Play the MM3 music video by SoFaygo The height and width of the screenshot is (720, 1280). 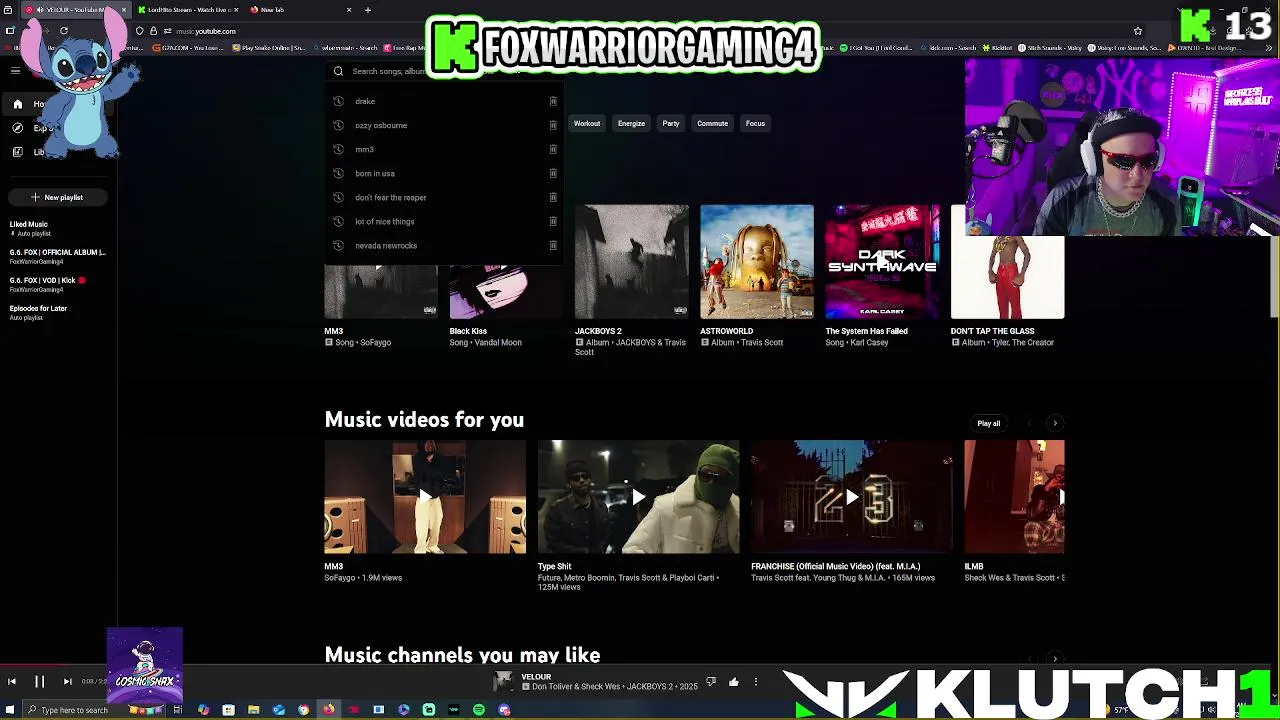(x=425, y=497)
